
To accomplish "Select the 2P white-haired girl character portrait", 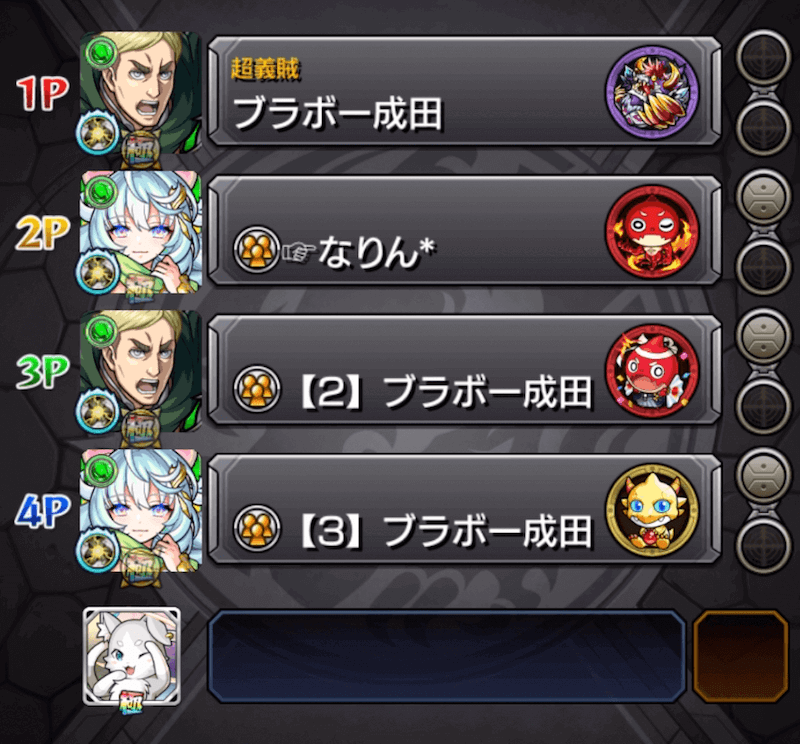I will [141, 233].
